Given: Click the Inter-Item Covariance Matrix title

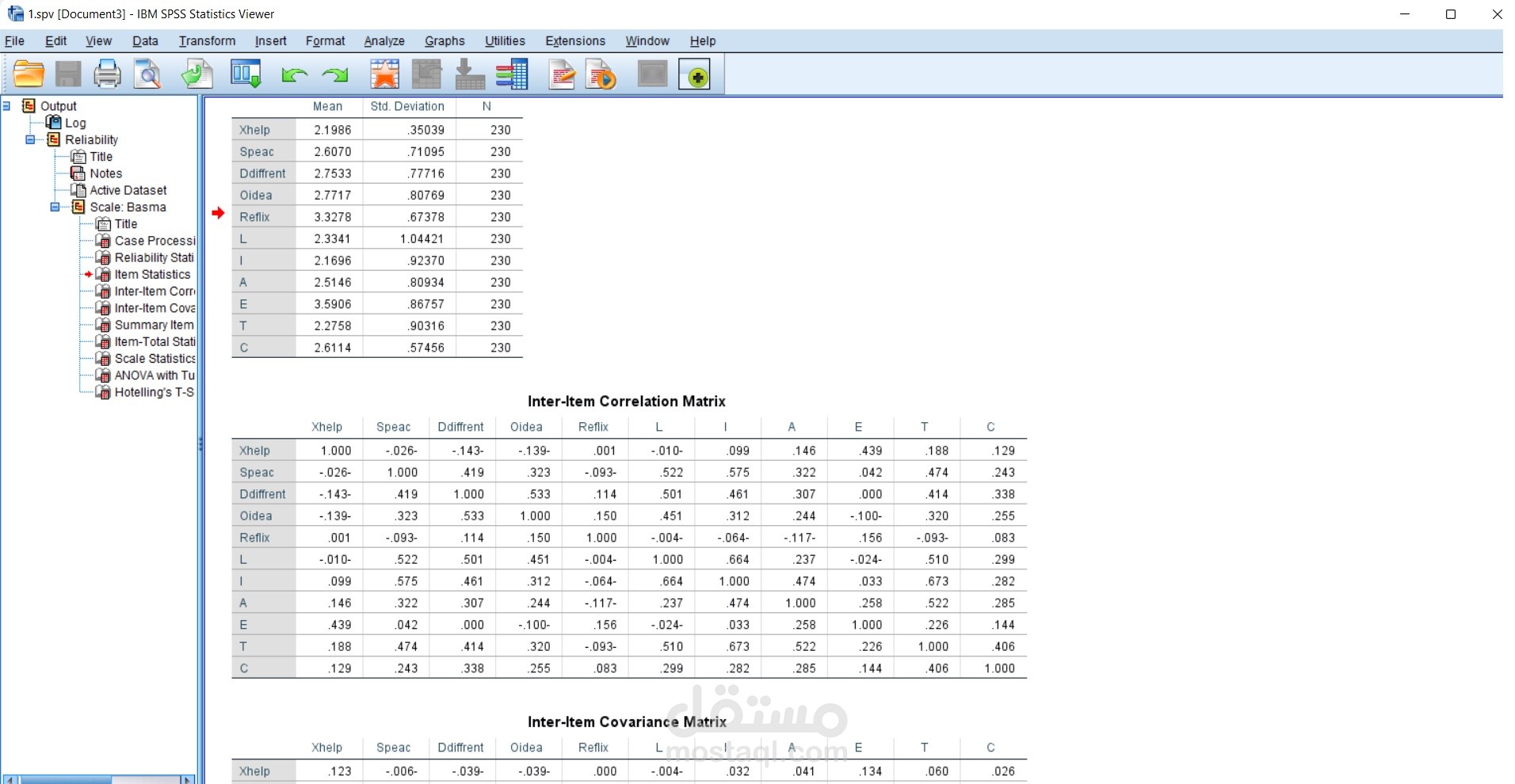Looking at the screenshot, I should click(627, 722).
